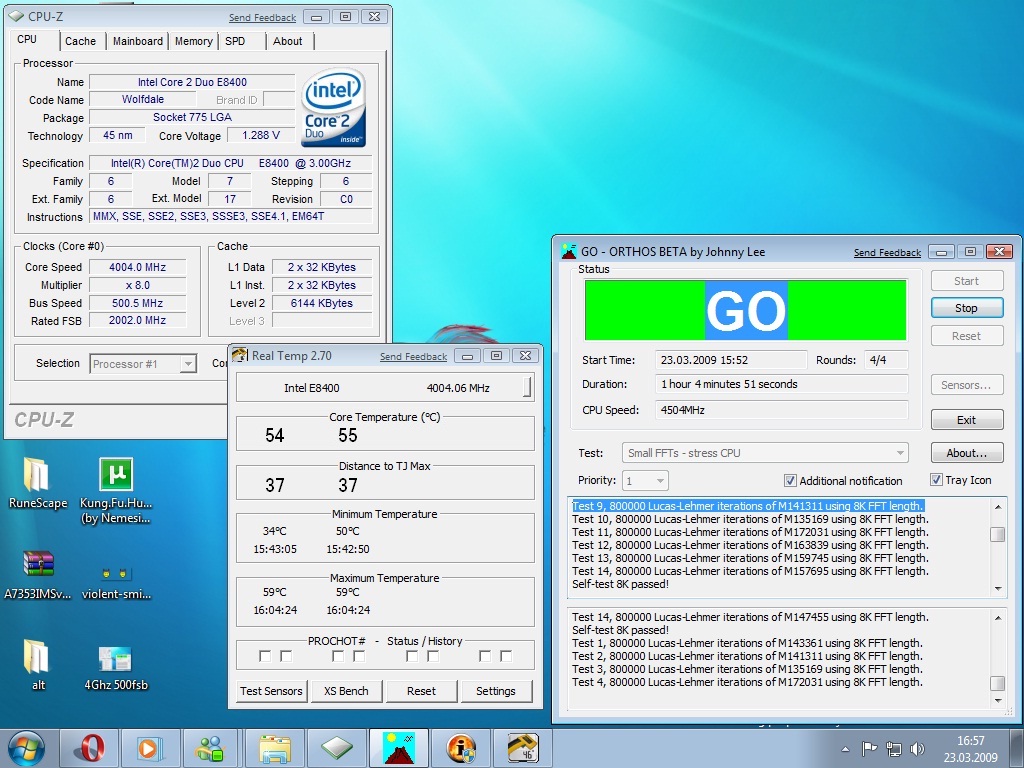
Task: Show hidden tray icons arrow
Action: tap(845, 749)
